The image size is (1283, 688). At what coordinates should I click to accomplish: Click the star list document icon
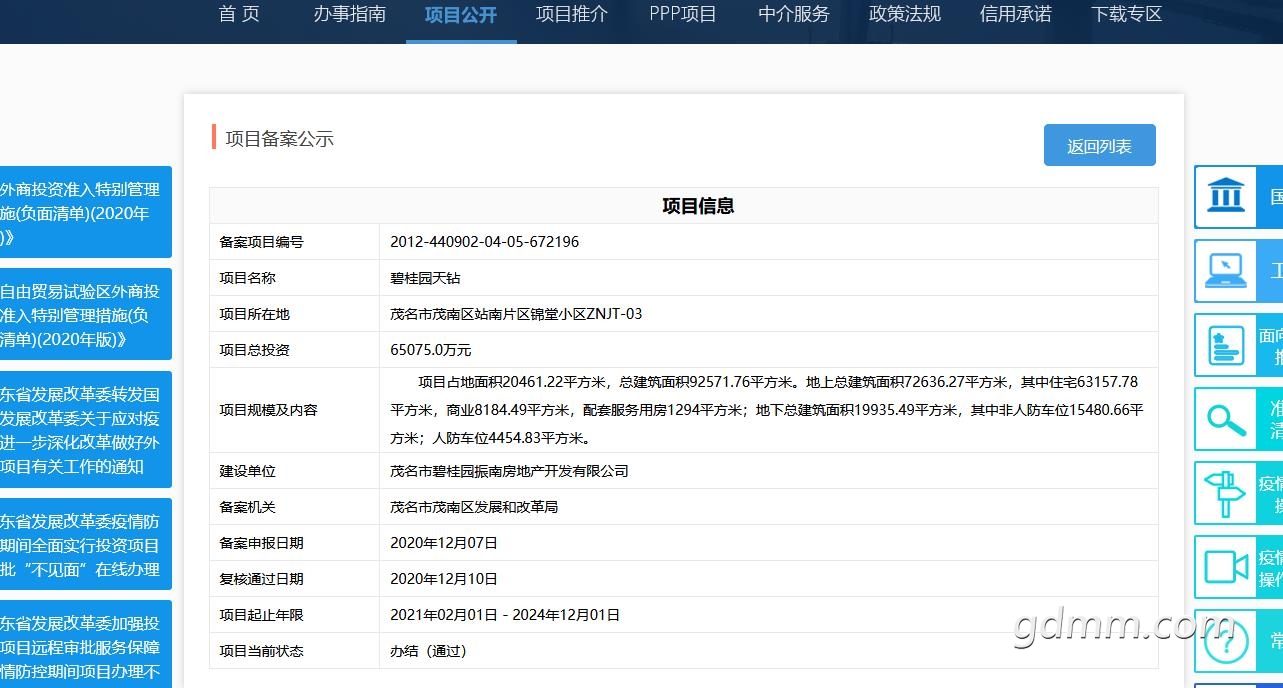1225,345
